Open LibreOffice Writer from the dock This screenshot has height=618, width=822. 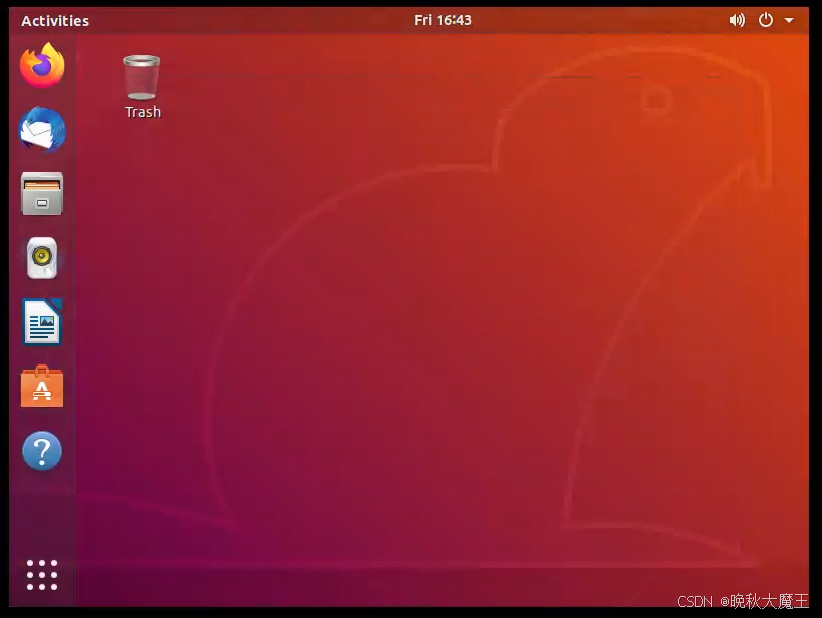(x=42, y=322)
